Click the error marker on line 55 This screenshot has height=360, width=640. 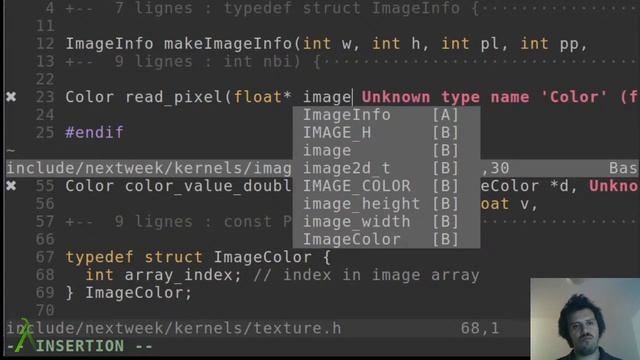click(x=11, y=186)
